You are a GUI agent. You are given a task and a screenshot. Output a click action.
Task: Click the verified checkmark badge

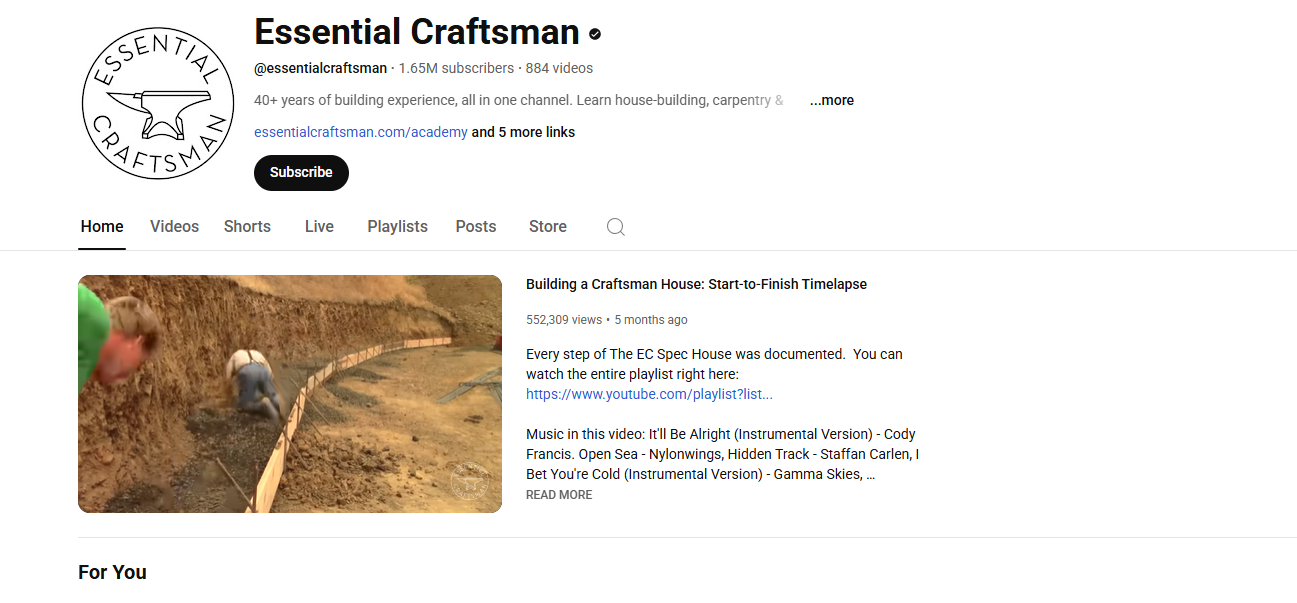(593, 33)
